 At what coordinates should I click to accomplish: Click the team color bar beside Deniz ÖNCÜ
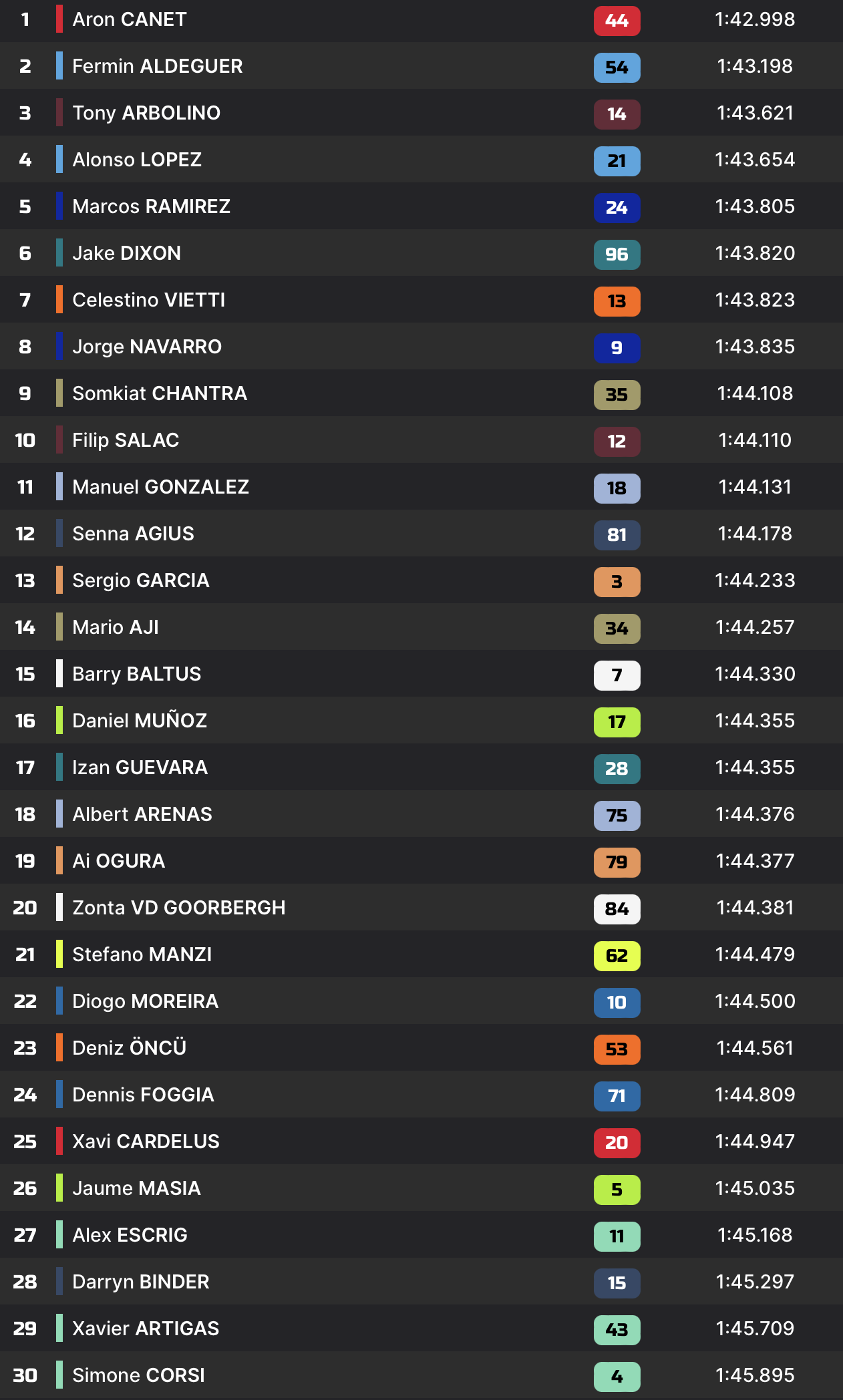point(59,1047)
